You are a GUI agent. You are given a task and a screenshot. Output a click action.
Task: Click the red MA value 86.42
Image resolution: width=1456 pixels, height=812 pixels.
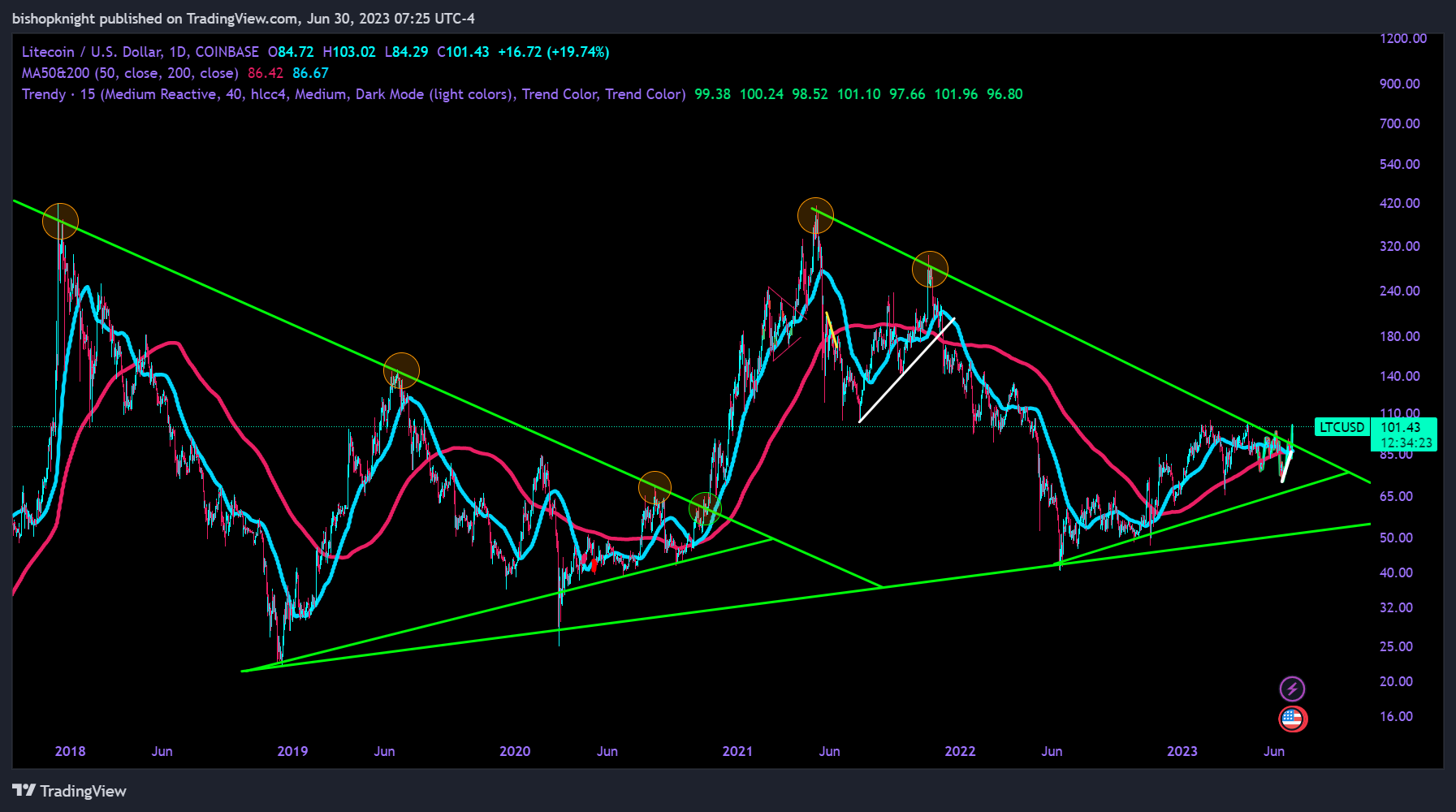tap(266, 73)
